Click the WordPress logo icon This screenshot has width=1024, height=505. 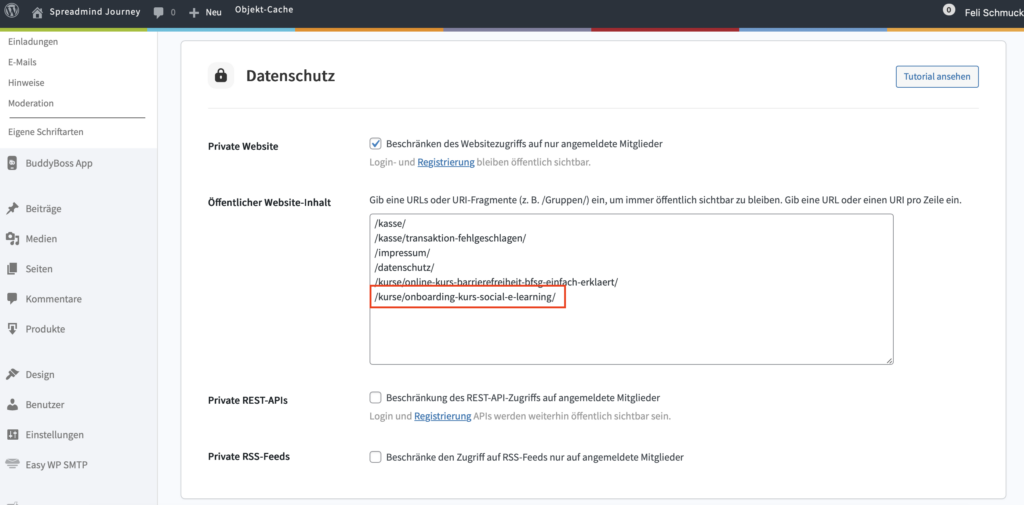(x=13, y=13)
